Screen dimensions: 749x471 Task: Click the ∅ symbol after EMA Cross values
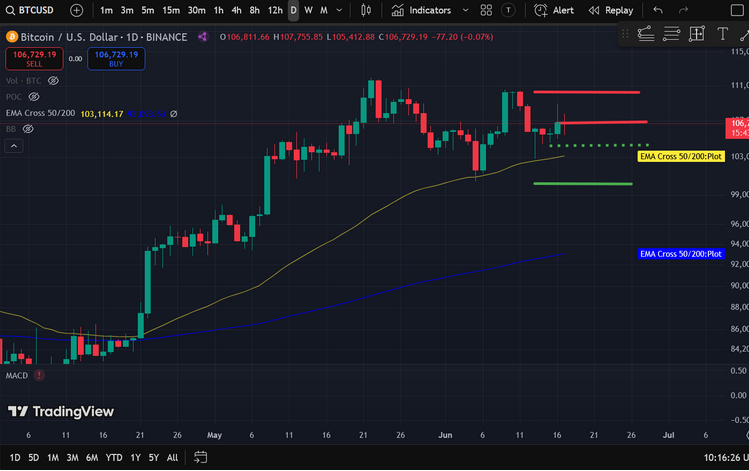point(174,114)
